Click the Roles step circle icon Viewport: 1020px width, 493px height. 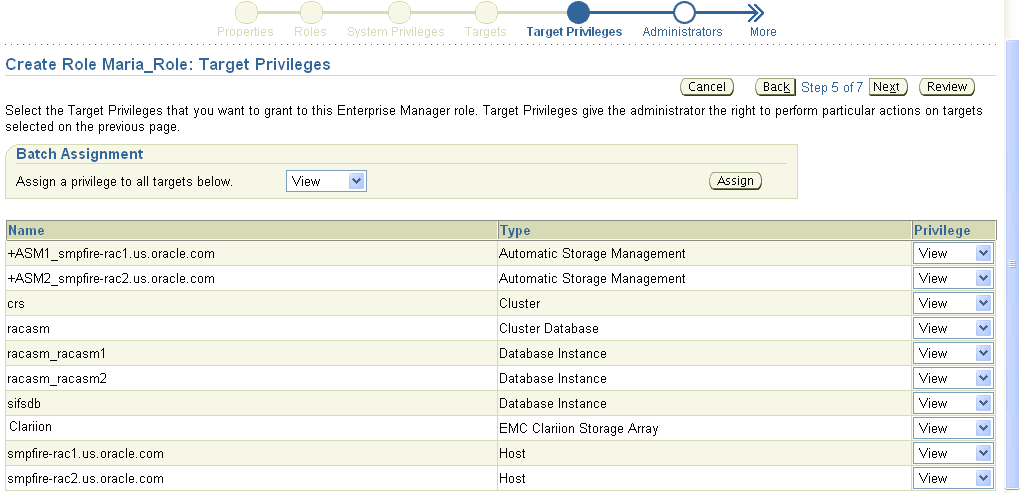click(x=311, y=12)
